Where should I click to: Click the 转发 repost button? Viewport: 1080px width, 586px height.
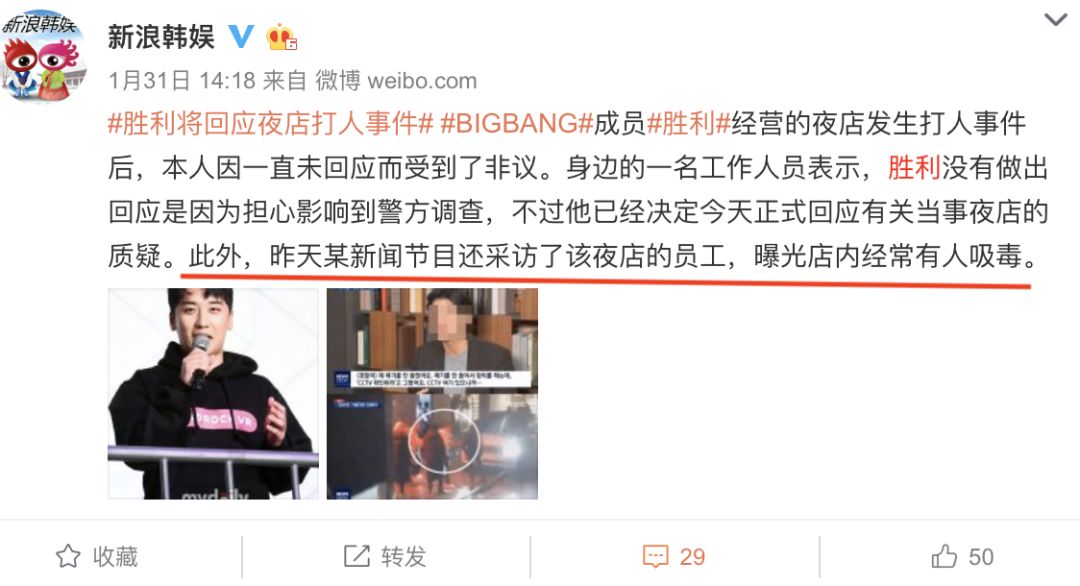click(x=404, y=556)
